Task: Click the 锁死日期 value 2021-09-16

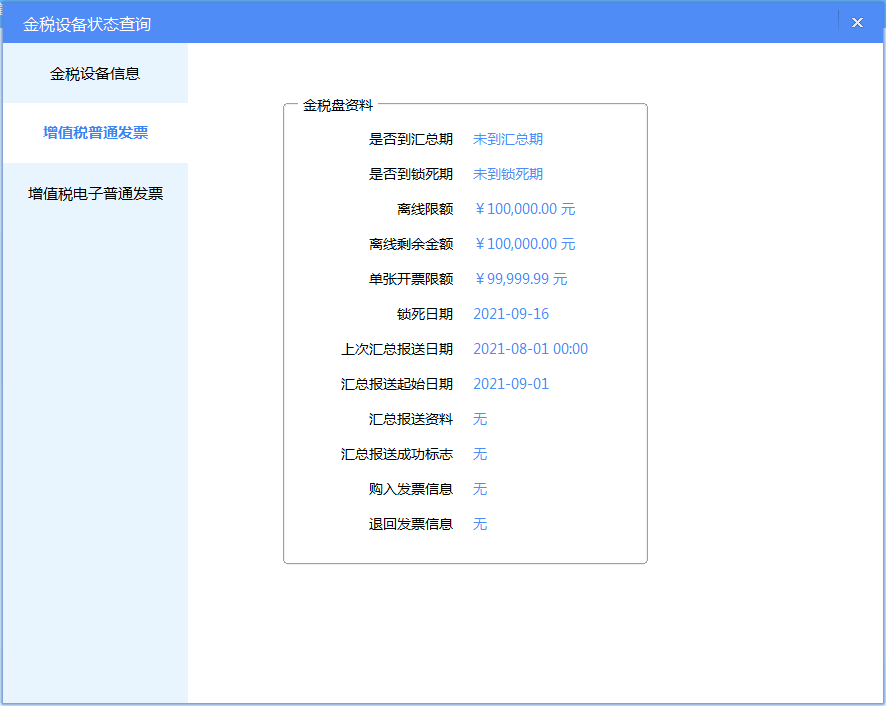Action: tap(511, 314)
